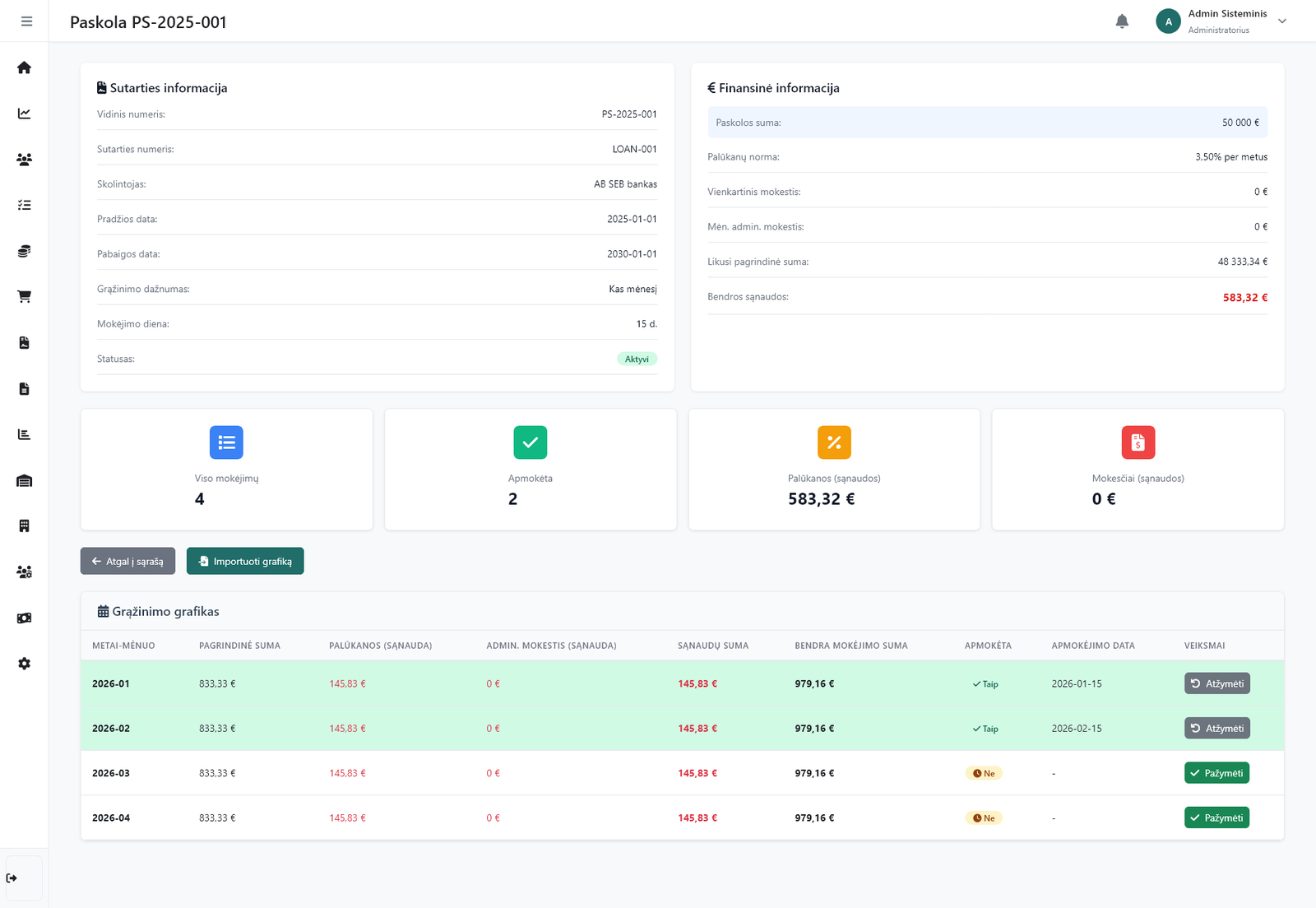Click the hamburger menu icon
Image resolution: width=1316 pixels, height=908 pixels.
(26, 21)
